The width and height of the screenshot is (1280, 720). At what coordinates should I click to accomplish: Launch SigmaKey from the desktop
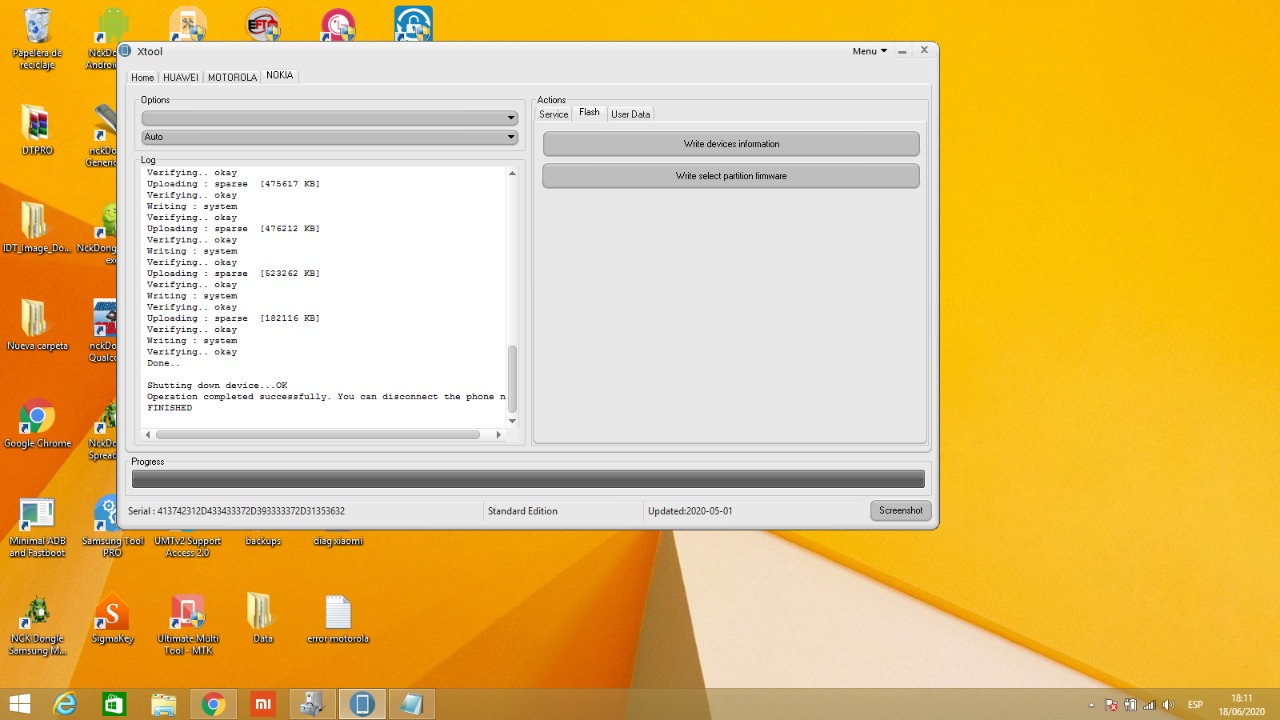tap(112, 619)
